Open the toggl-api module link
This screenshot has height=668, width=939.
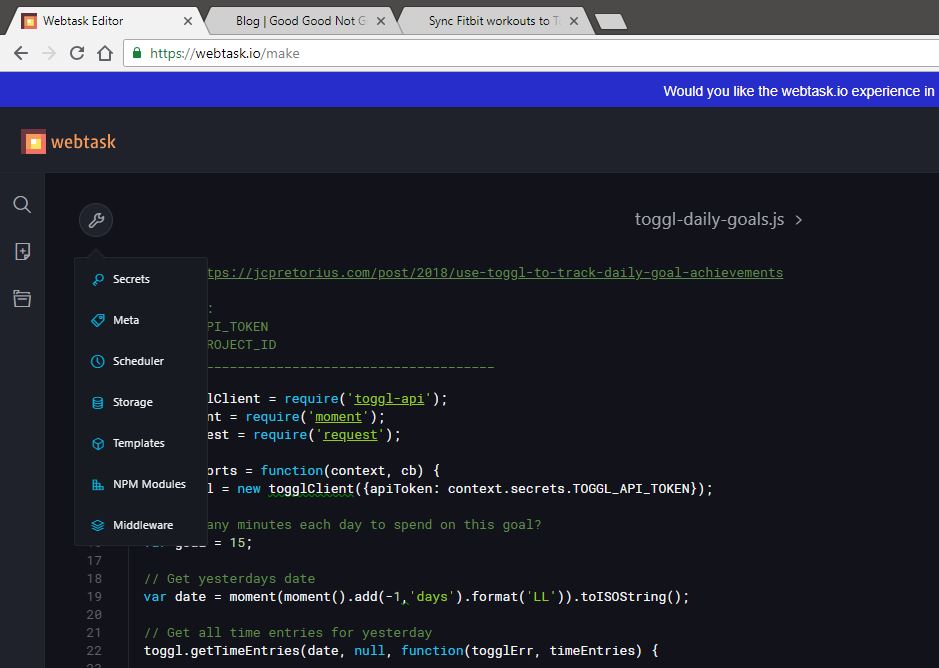(388, 398)
